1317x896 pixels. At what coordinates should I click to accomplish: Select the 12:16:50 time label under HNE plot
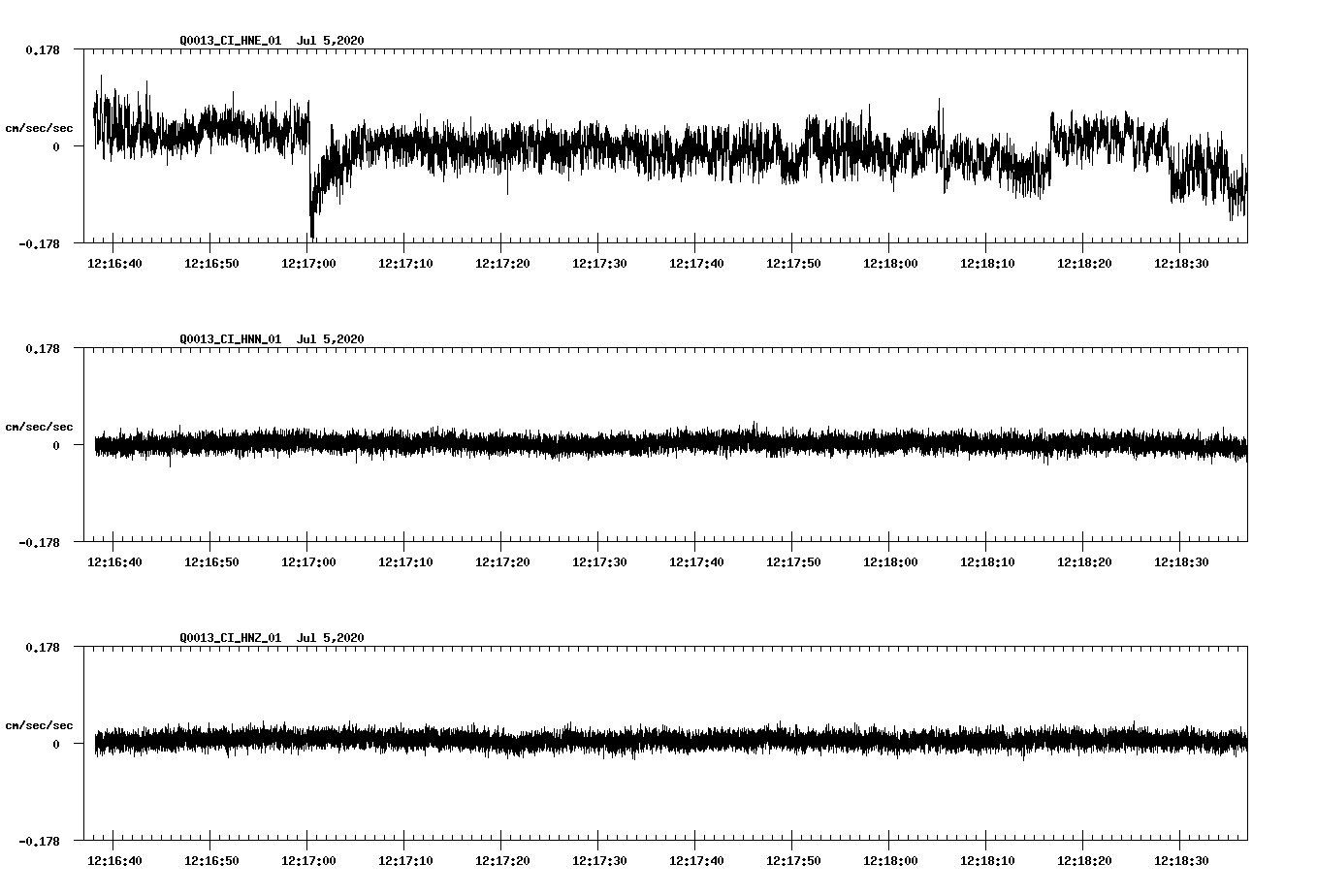(x=211, y=264)
